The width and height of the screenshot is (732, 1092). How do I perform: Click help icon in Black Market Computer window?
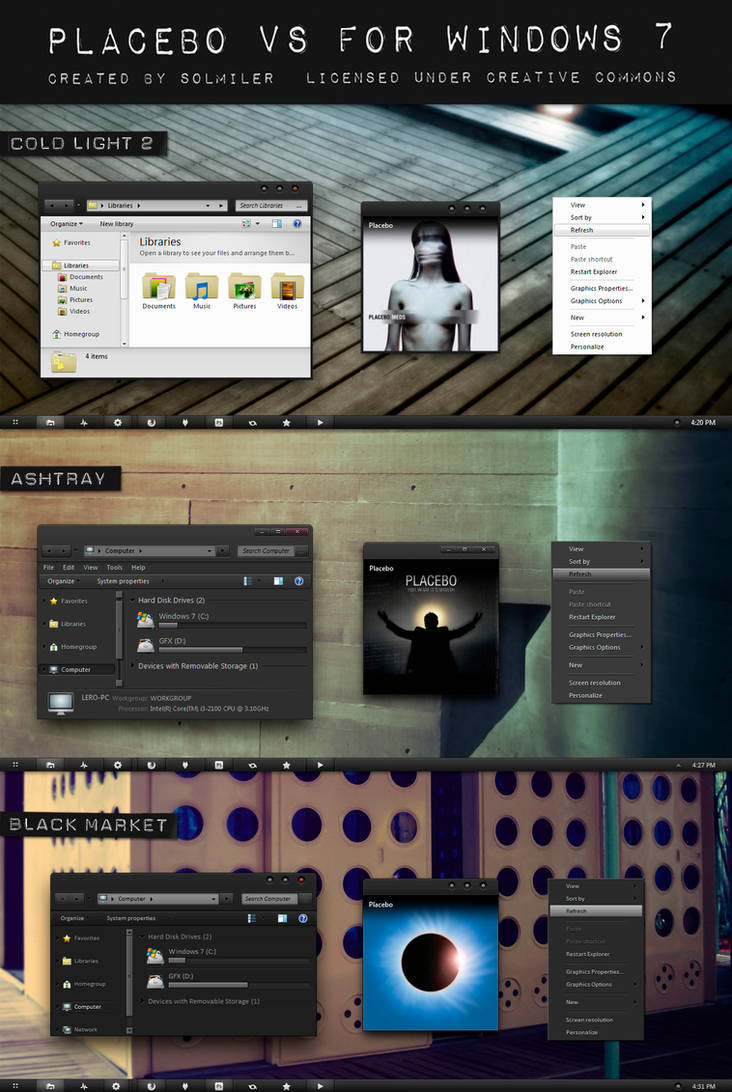303,918
